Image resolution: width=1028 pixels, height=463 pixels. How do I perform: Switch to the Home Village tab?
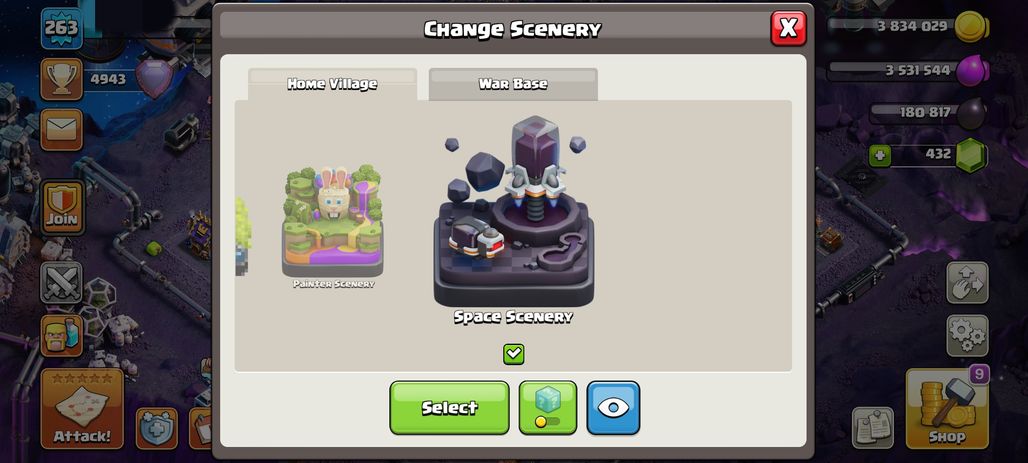coord(332,84)
